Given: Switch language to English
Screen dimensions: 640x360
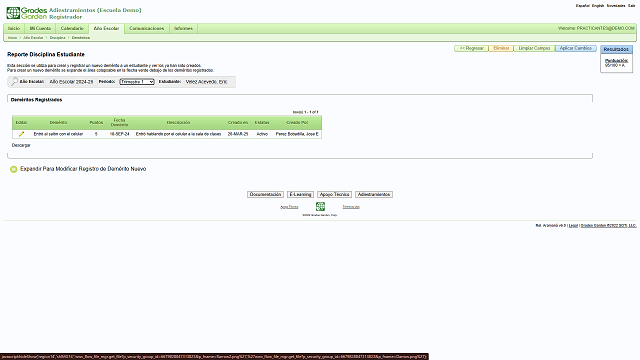Looking at the screenshot, I should coord(598,6).
